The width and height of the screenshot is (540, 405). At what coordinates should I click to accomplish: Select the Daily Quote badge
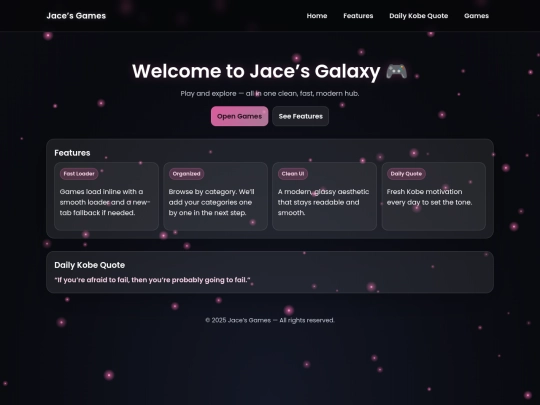pos(406,174)
